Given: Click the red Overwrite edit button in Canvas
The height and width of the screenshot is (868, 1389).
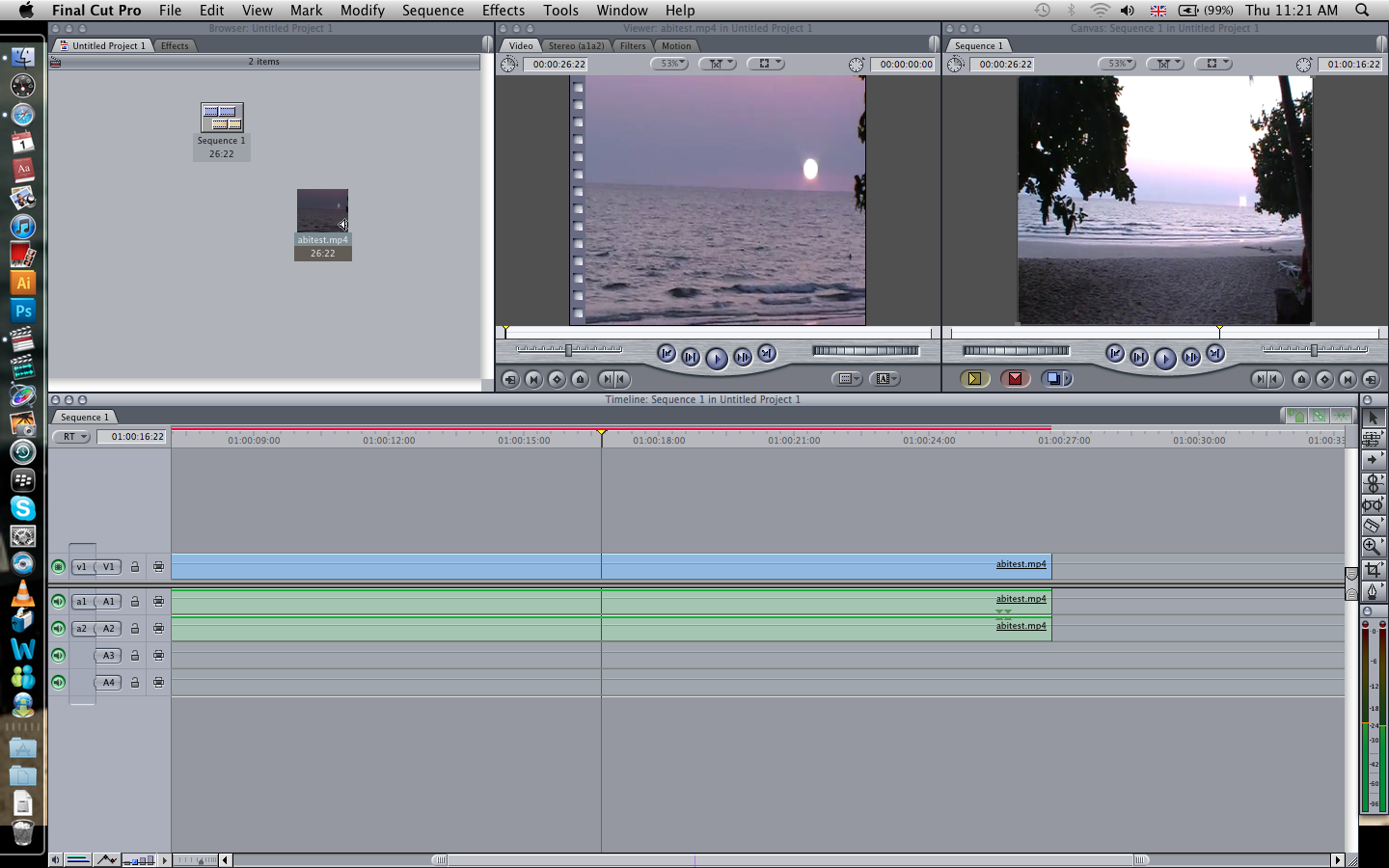Looking at the screenshot, I should coord(1015,379).
